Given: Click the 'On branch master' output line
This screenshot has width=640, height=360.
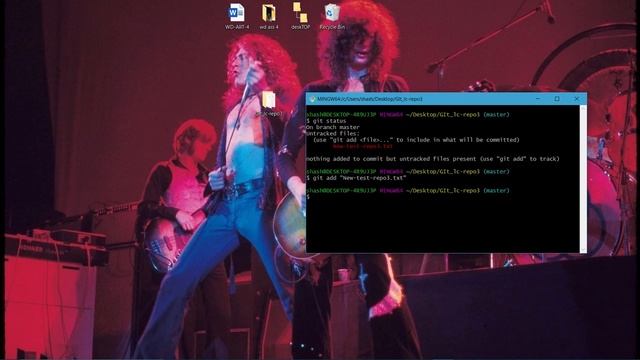Looking at the screenshot, I should coord(333,127).
